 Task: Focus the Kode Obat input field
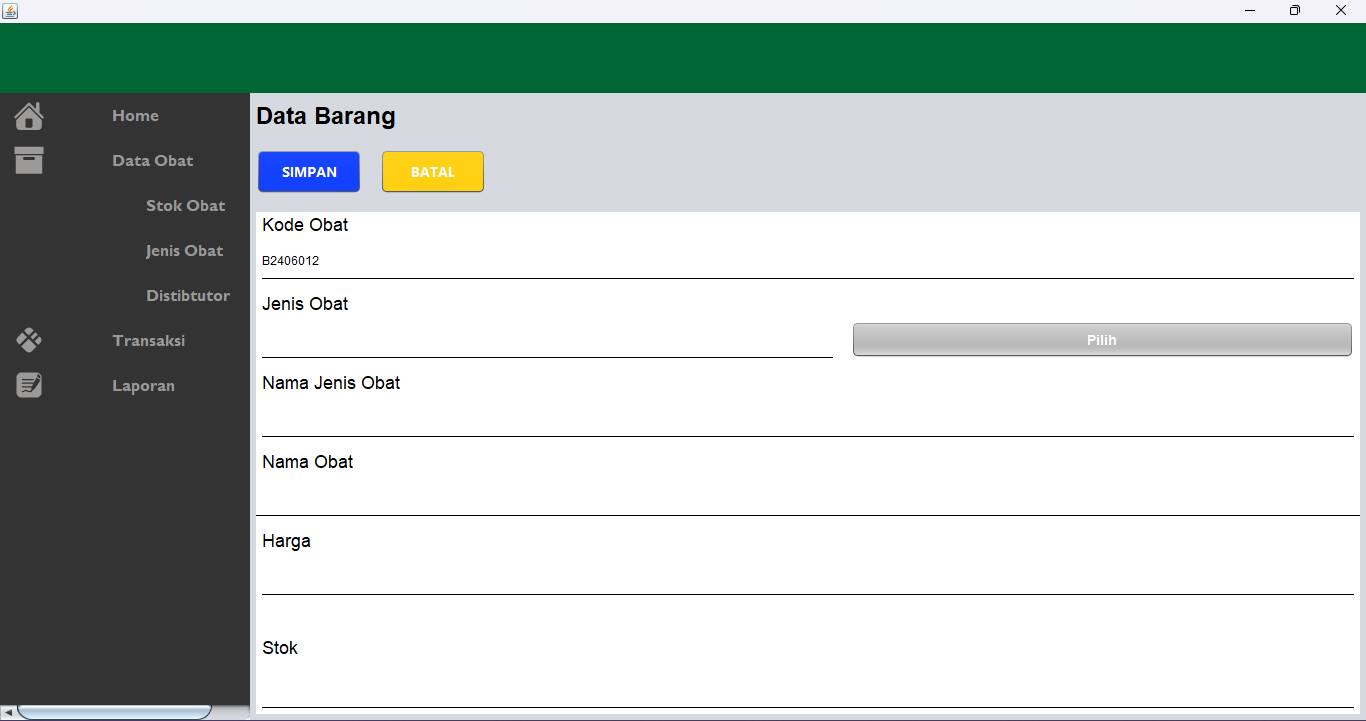806,261
